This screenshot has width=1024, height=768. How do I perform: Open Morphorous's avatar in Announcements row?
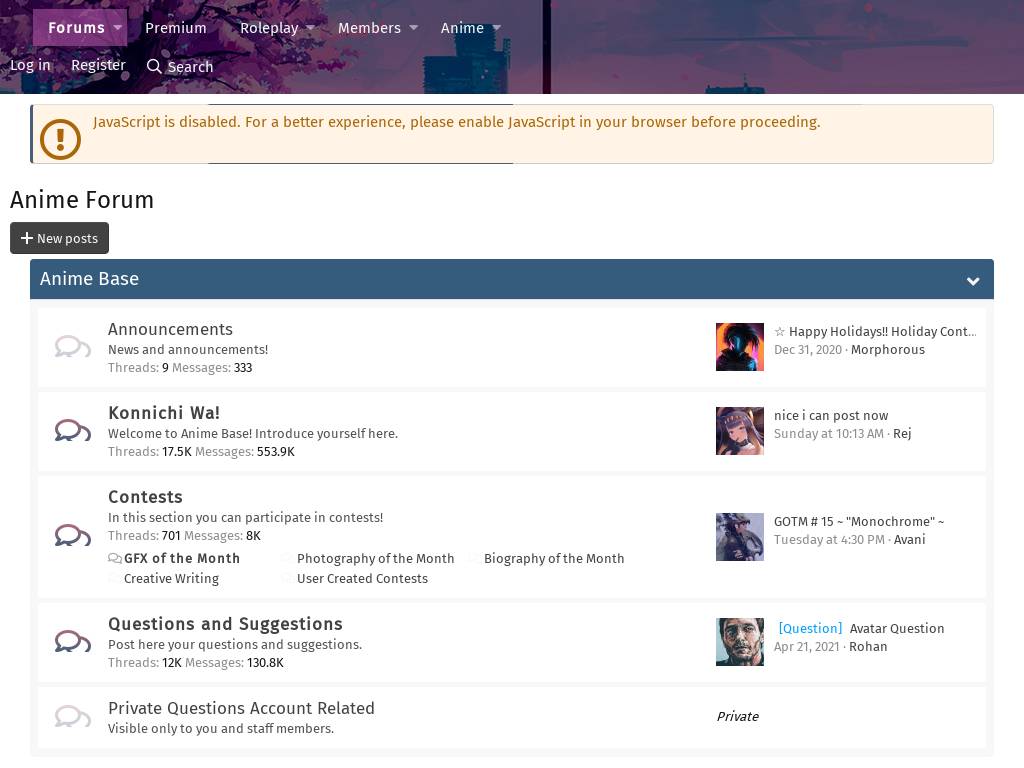[x=739, y=347]
